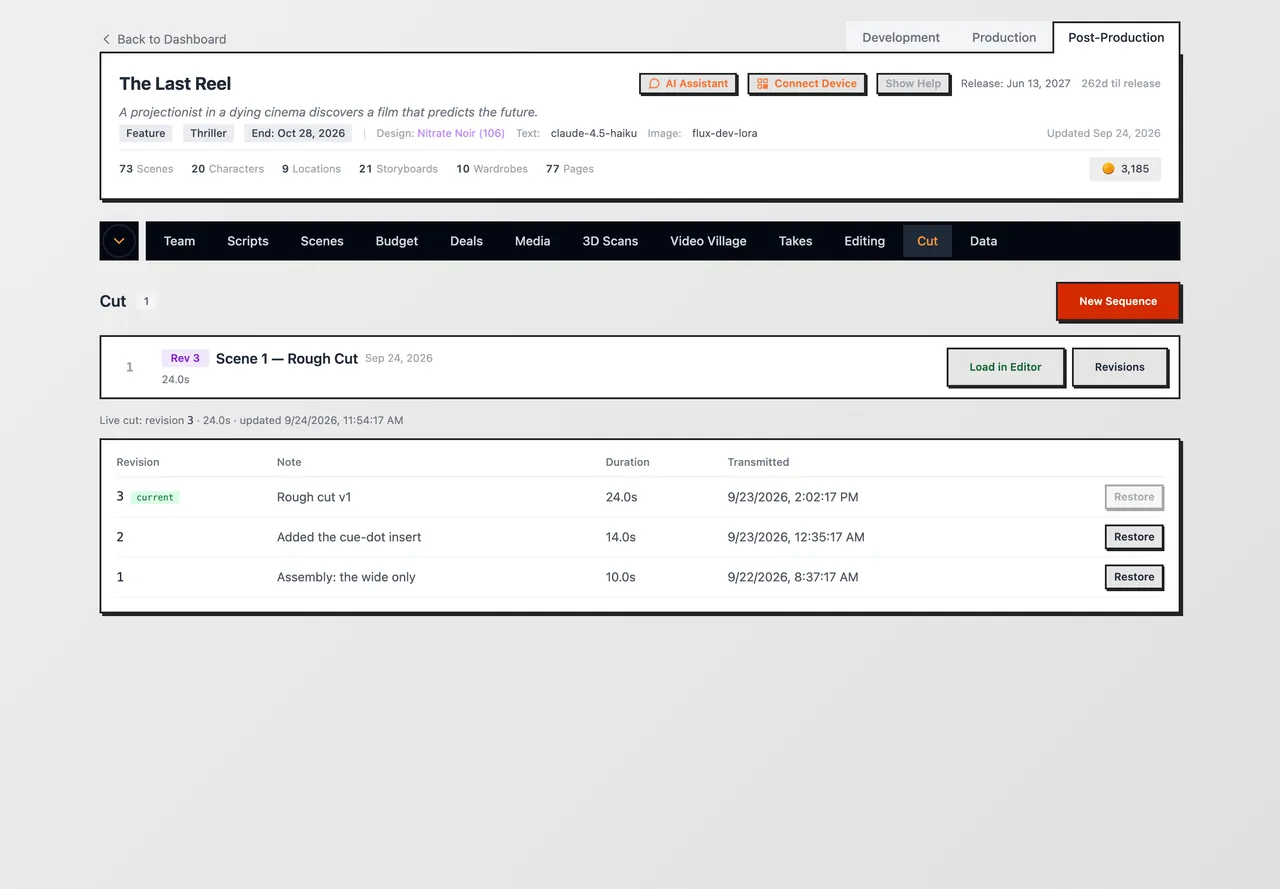This screenshot has height=889, width=1280.
Task: Click the 14.0s duration cell
Action: coord(620,537)
